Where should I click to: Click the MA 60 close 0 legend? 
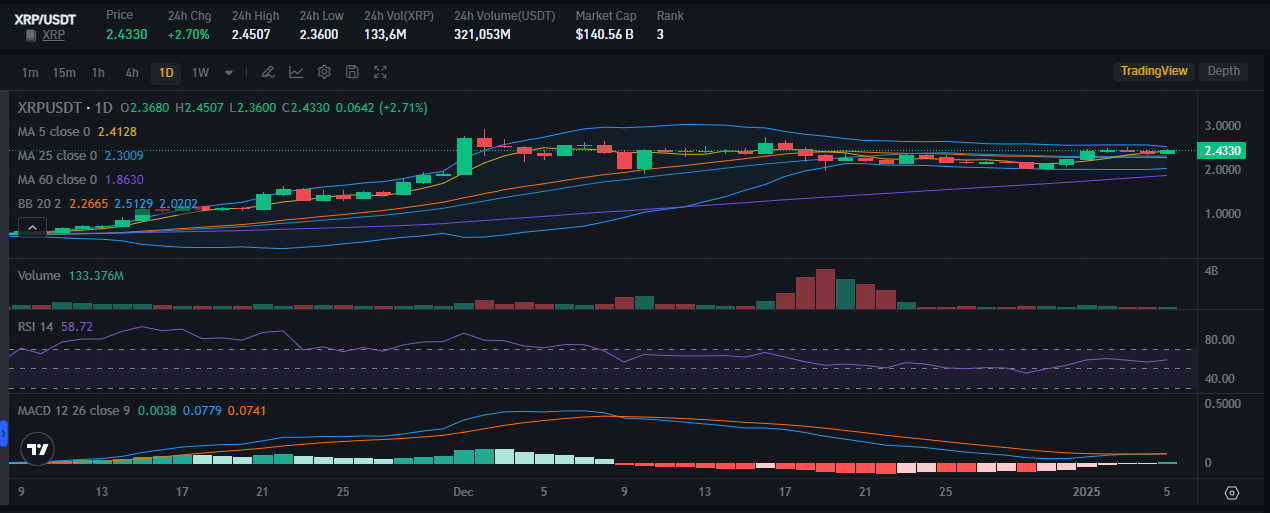click(58, 180)
